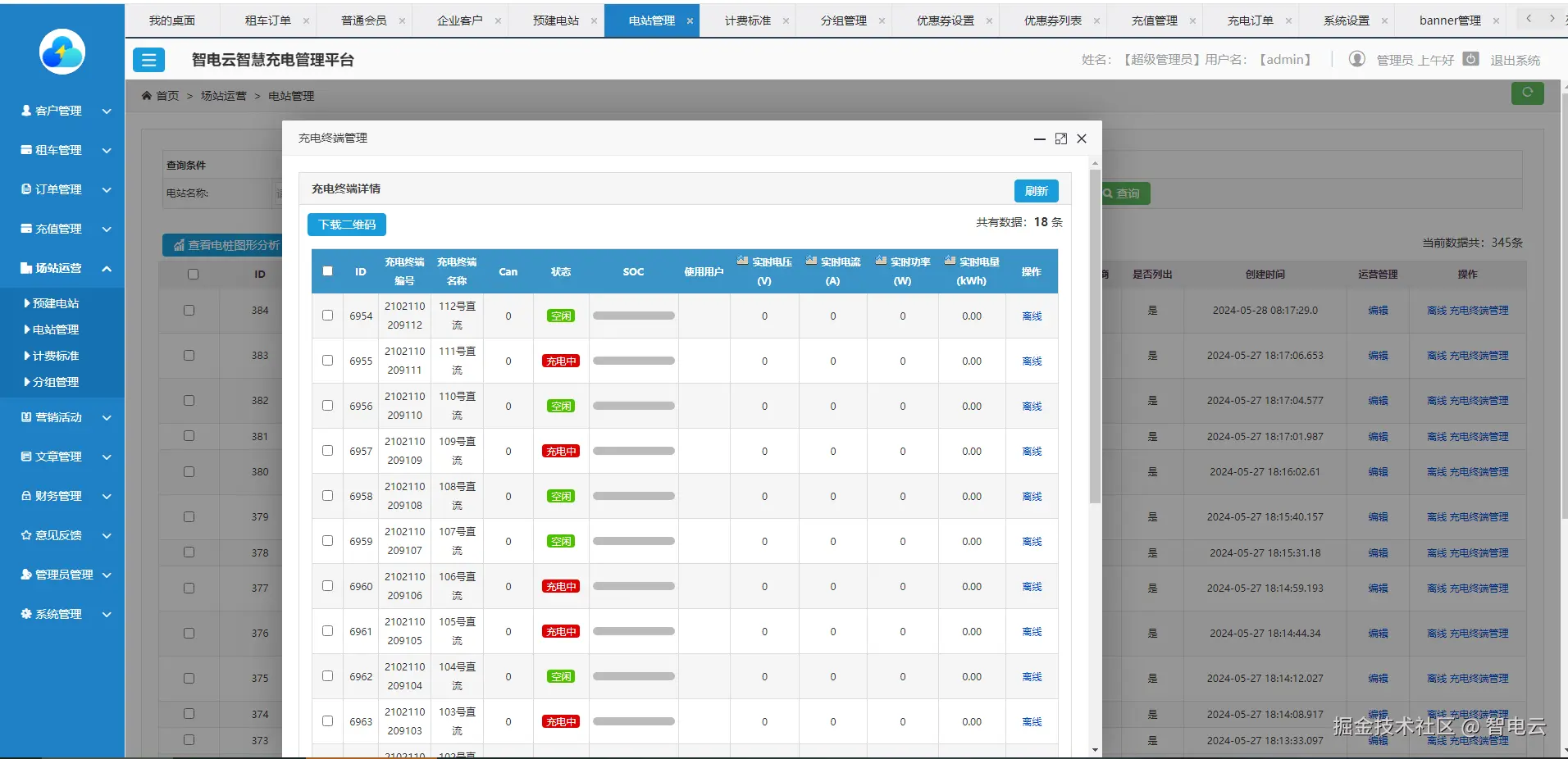Click the 租车管理 sidebar icon

26,149
